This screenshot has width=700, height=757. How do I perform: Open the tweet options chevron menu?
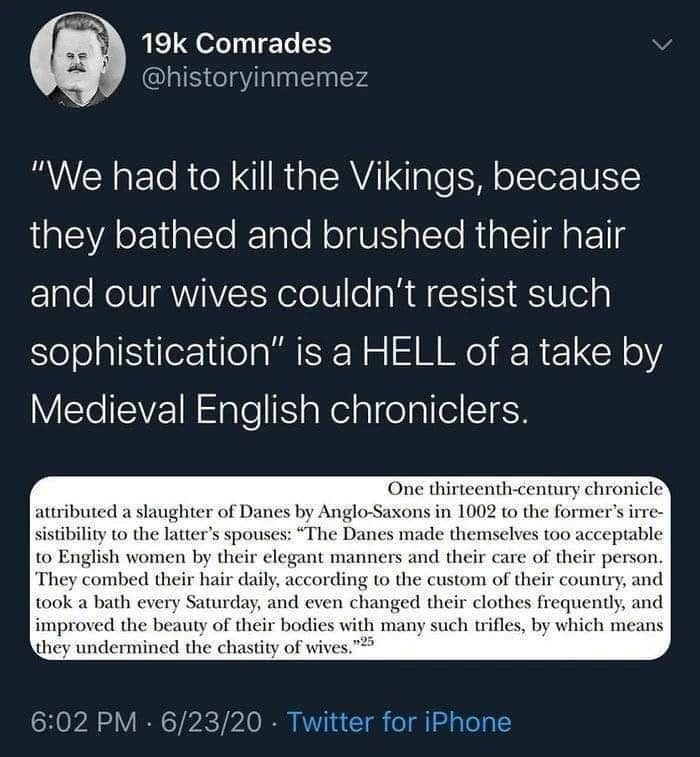[662, 45]
